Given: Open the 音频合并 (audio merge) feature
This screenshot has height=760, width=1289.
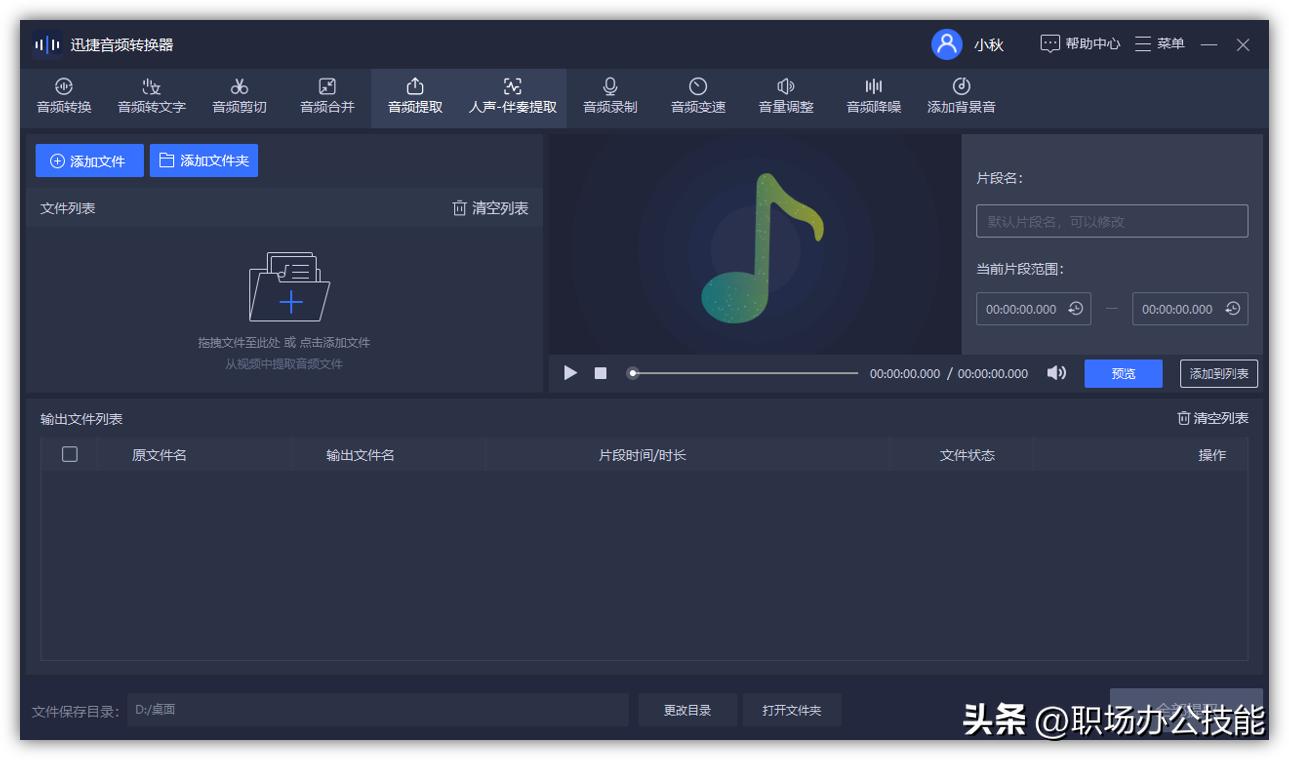Looking at the screenshot, I should (x=325, y=96).
